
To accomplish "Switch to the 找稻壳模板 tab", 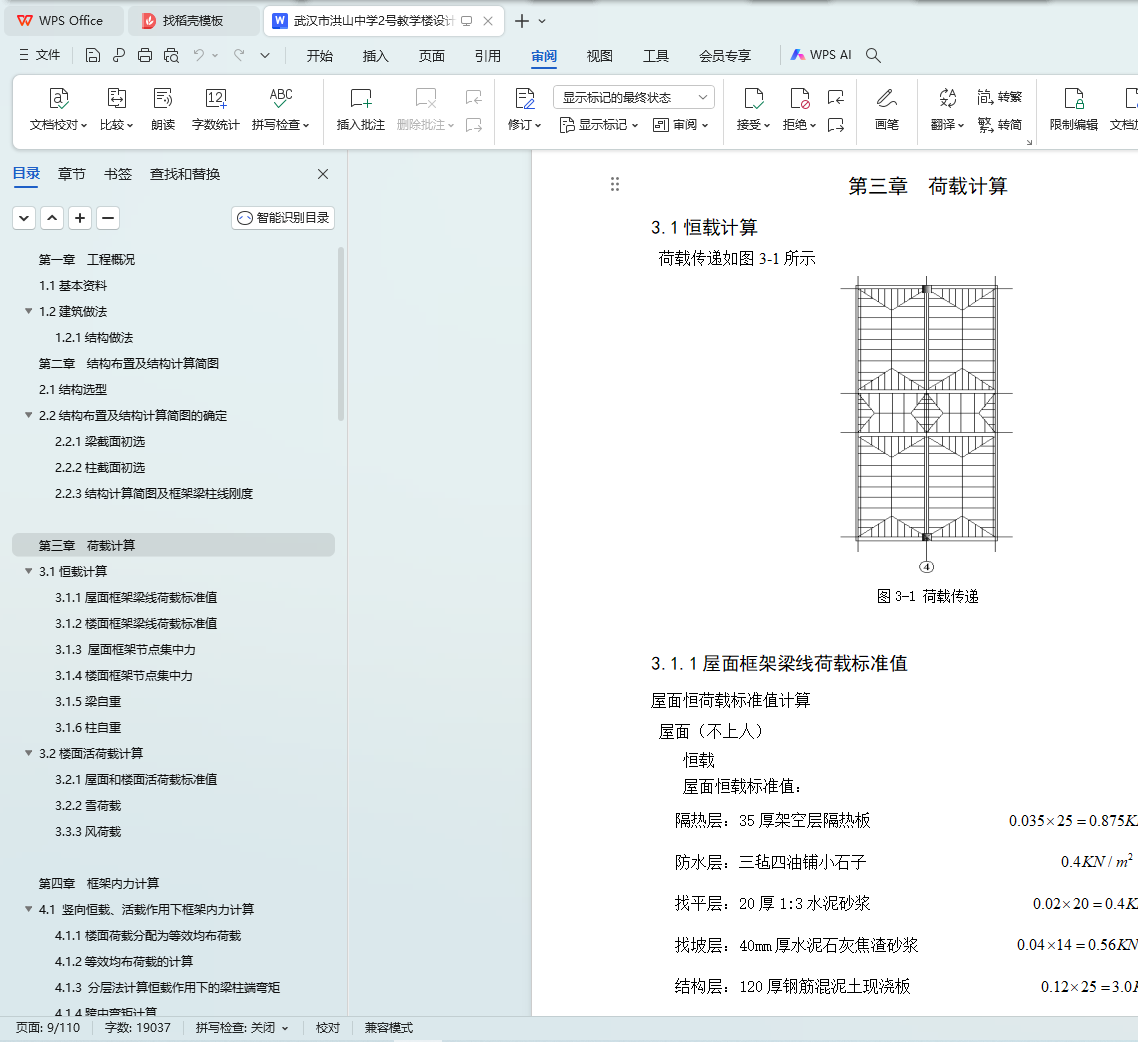I will [x=193, y=21].
